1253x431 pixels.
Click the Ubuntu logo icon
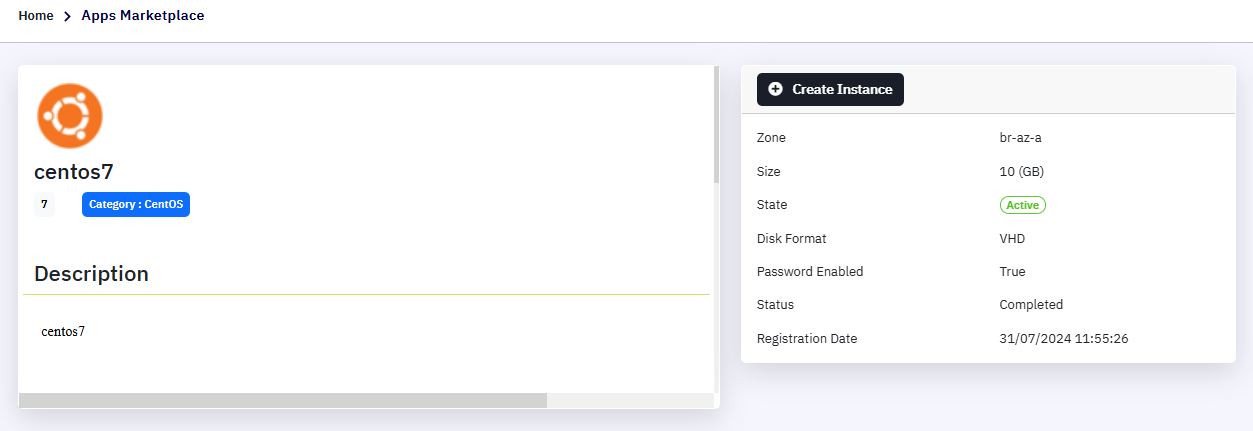click(70, 116)
